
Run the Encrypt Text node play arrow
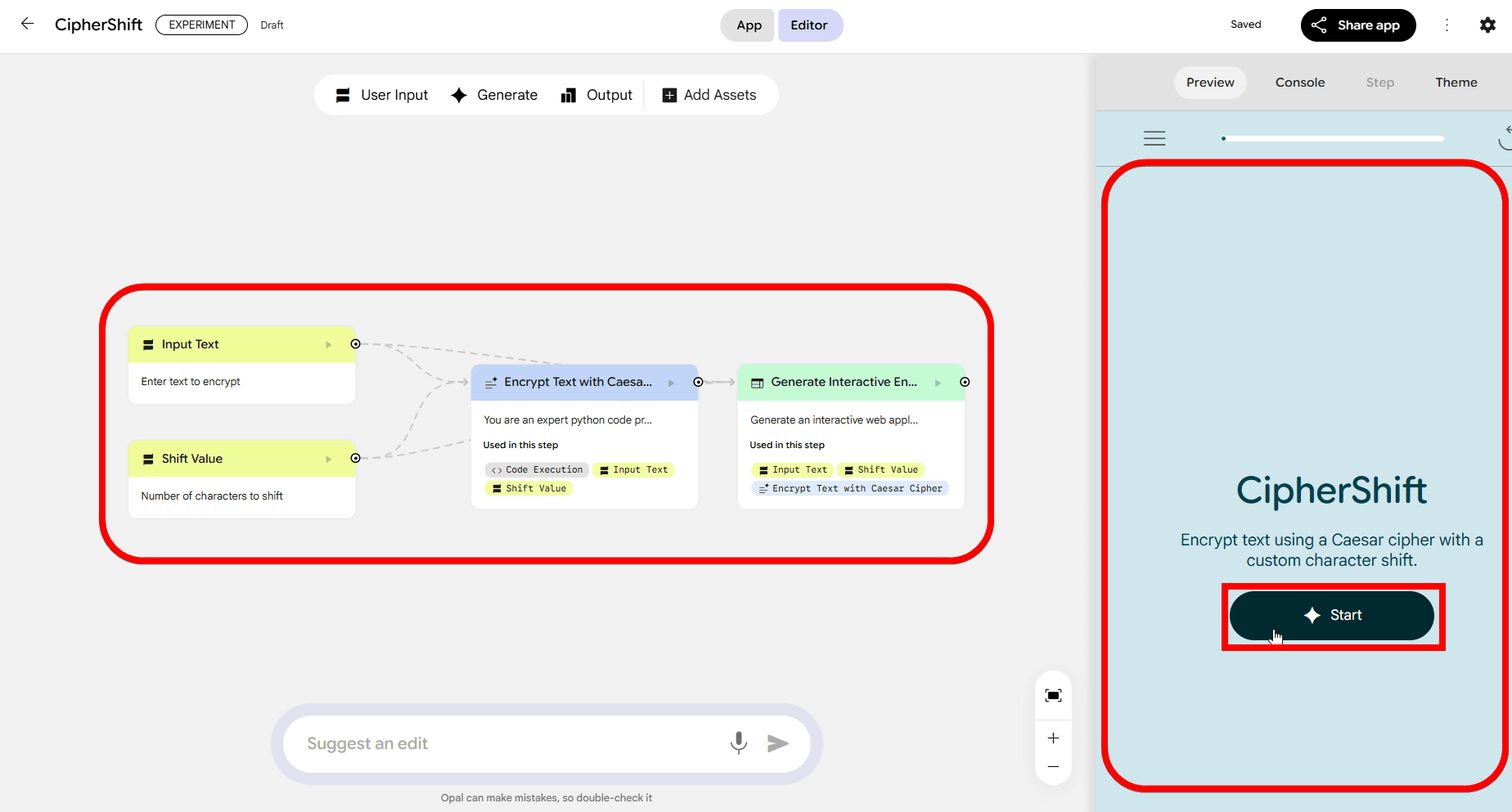[x=671, y=383]
